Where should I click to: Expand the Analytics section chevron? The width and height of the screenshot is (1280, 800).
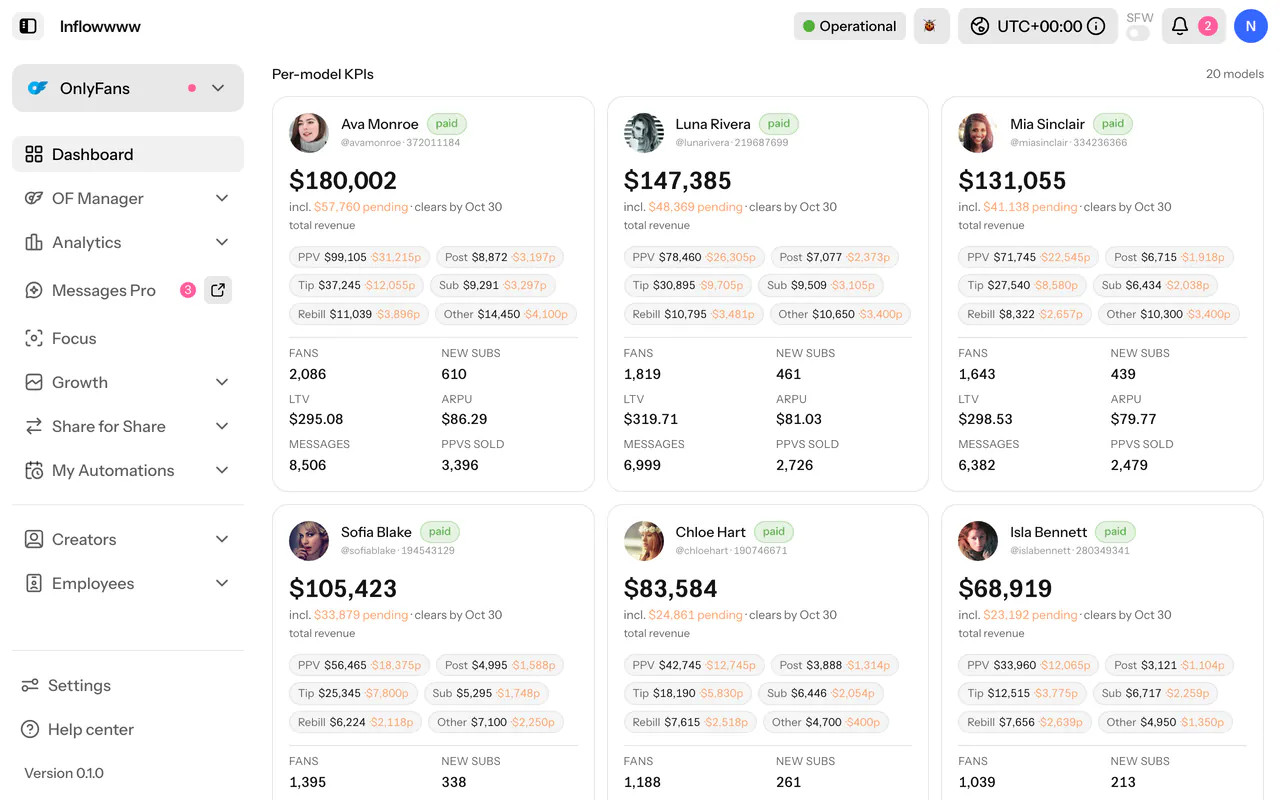222,242
